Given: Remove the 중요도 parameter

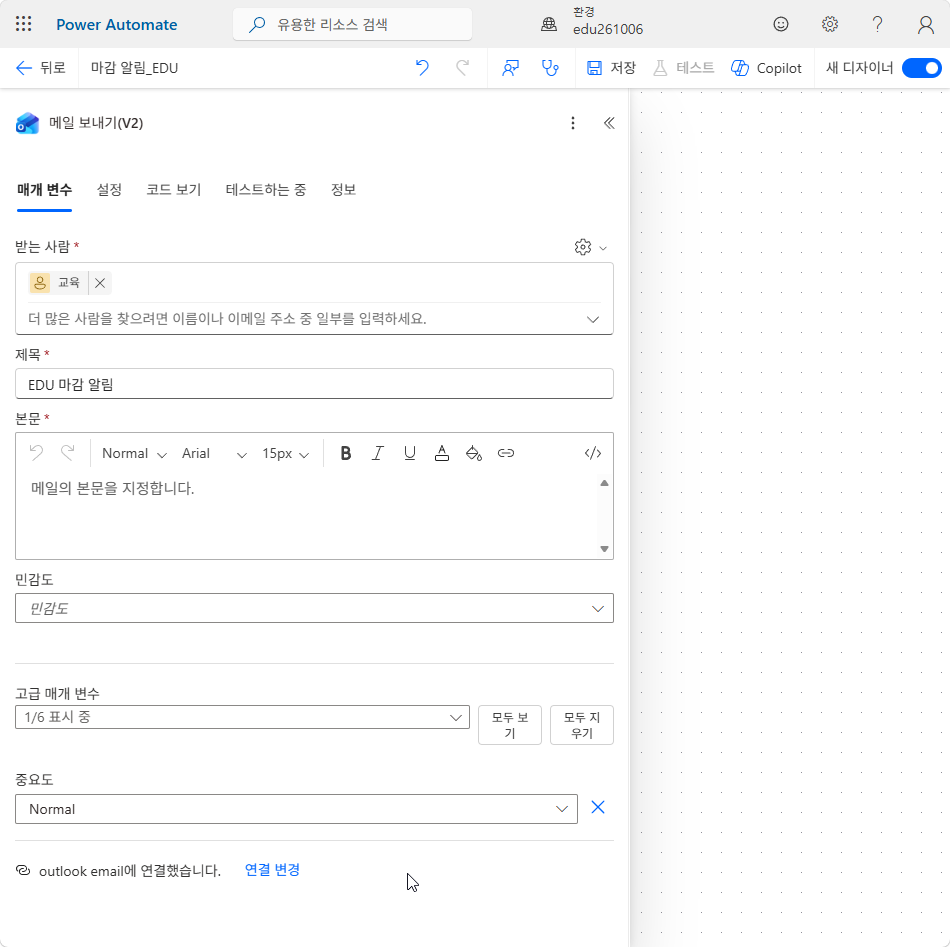Looking at the screenshot, I should click(x=598, y=807).
